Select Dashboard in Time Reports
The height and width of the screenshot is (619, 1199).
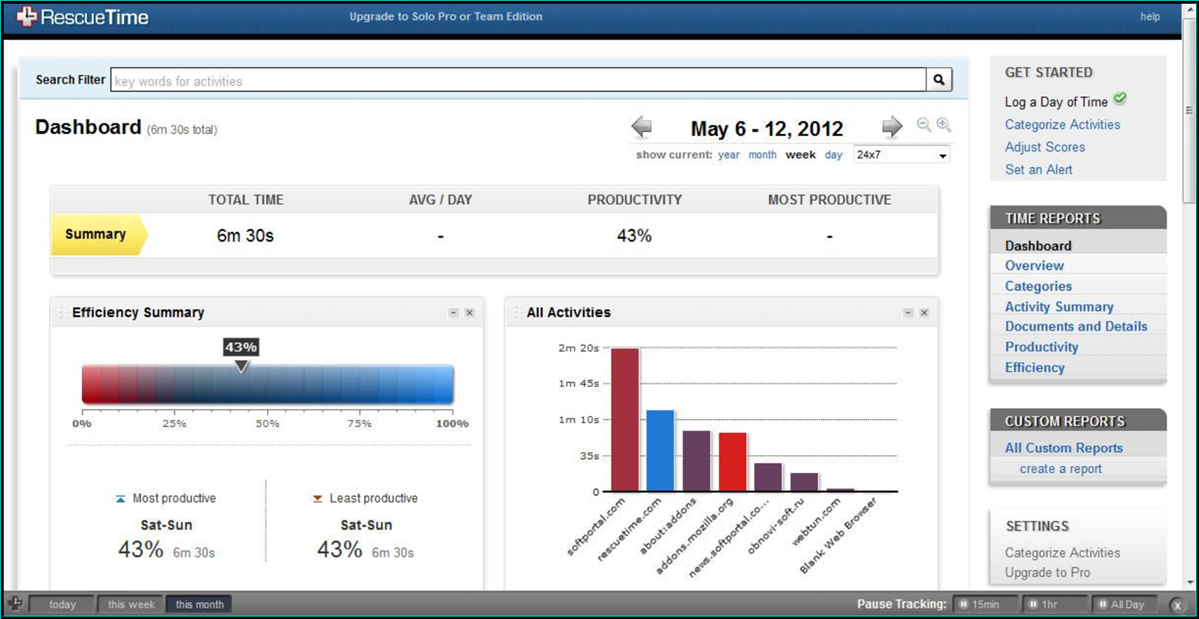click(x=1038, y=246)
